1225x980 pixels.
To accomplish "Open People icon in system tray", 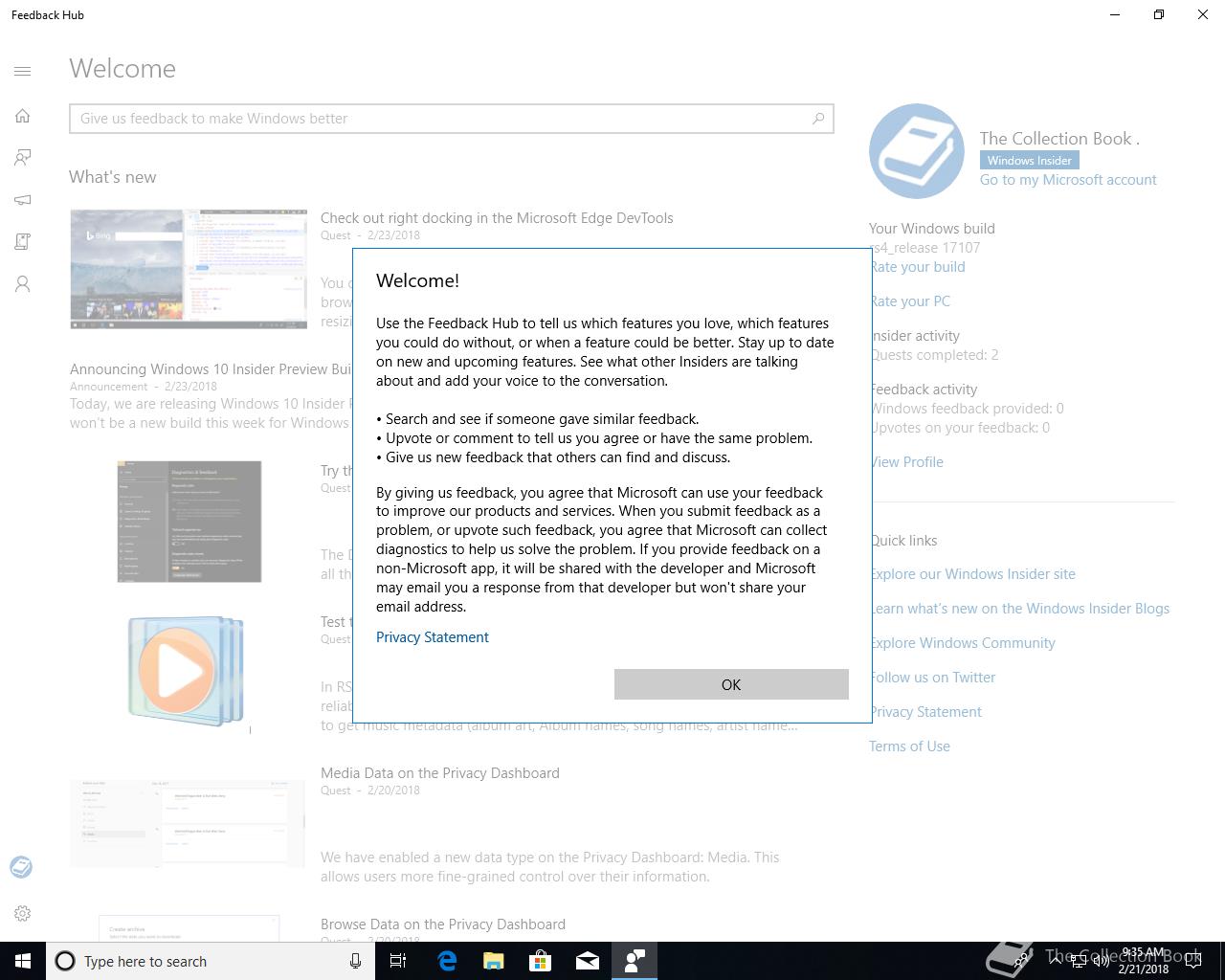I will [x=1022, y=961].
